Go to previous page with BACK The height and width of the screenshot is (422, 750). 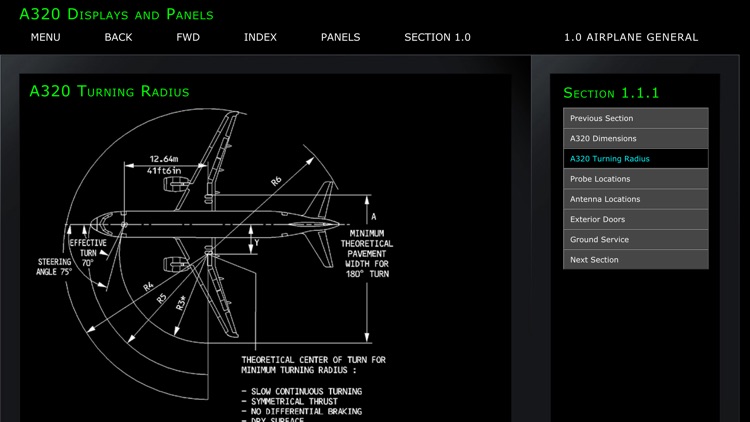tap(118, 37)
